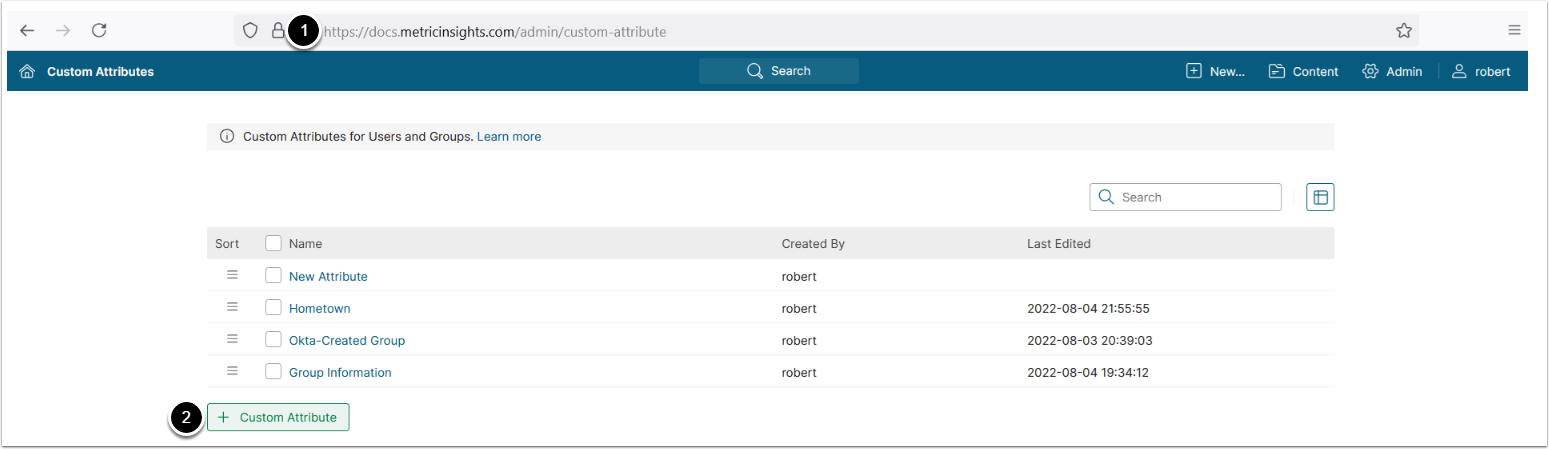The height and width of the screenshot is (449, 1549).
Task: Click the browser back arrow
Action: [x=27, y=31]
